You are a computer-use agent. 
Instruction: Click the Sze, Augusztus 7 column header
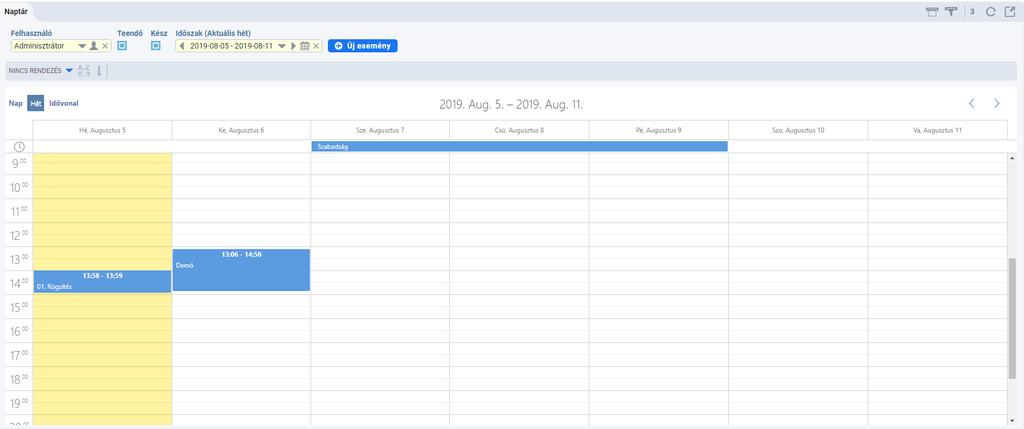380,130
